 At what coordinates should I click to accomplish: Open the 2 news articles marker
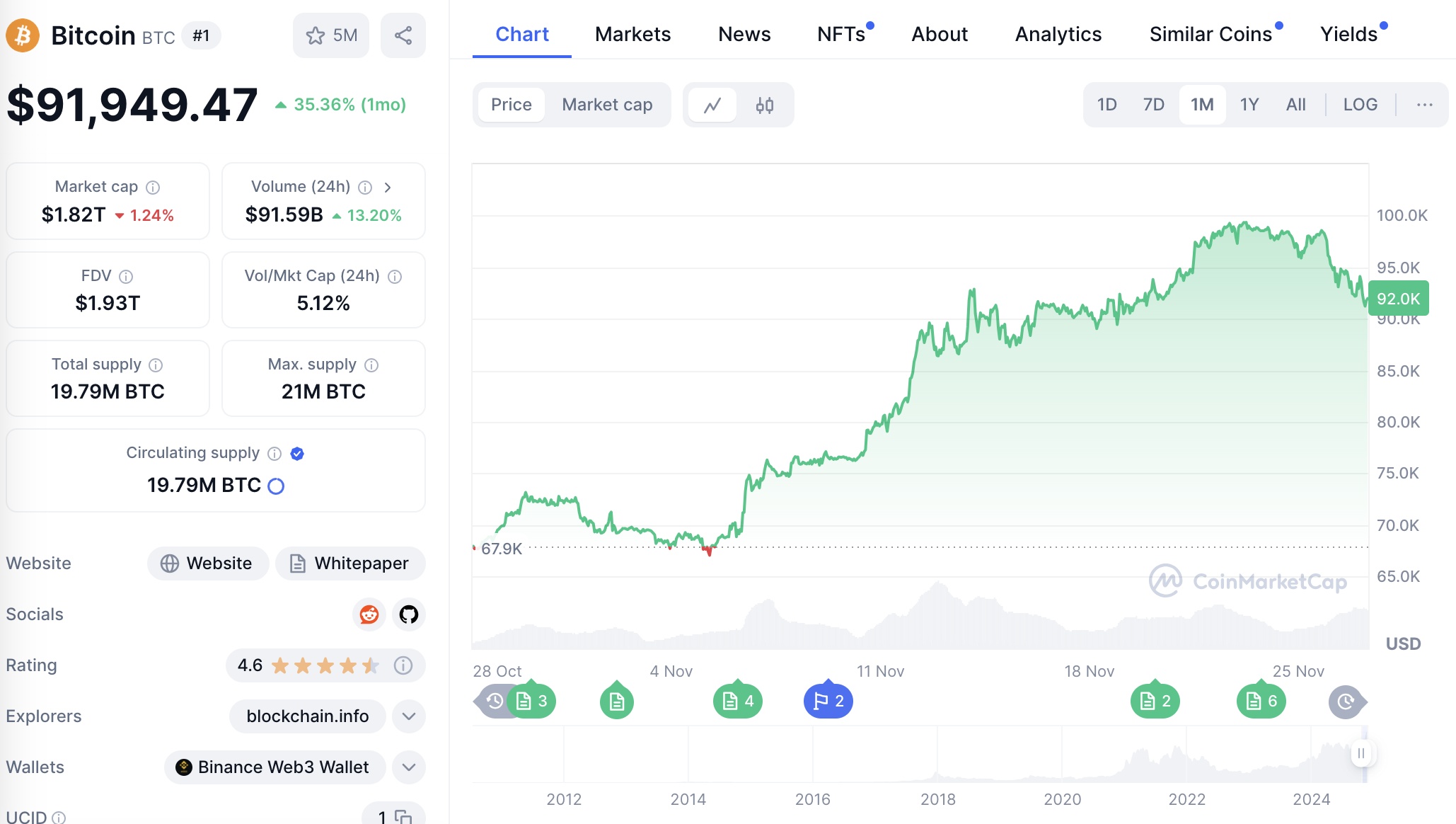(1155, 701)
